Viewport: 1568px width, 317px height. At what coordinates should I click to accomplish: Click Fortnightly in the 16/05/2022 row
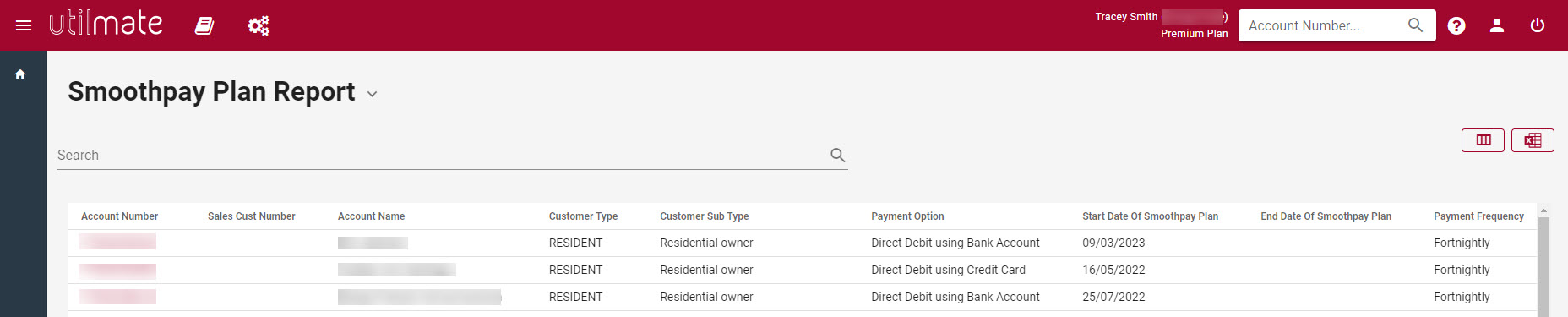(1462, 270)
